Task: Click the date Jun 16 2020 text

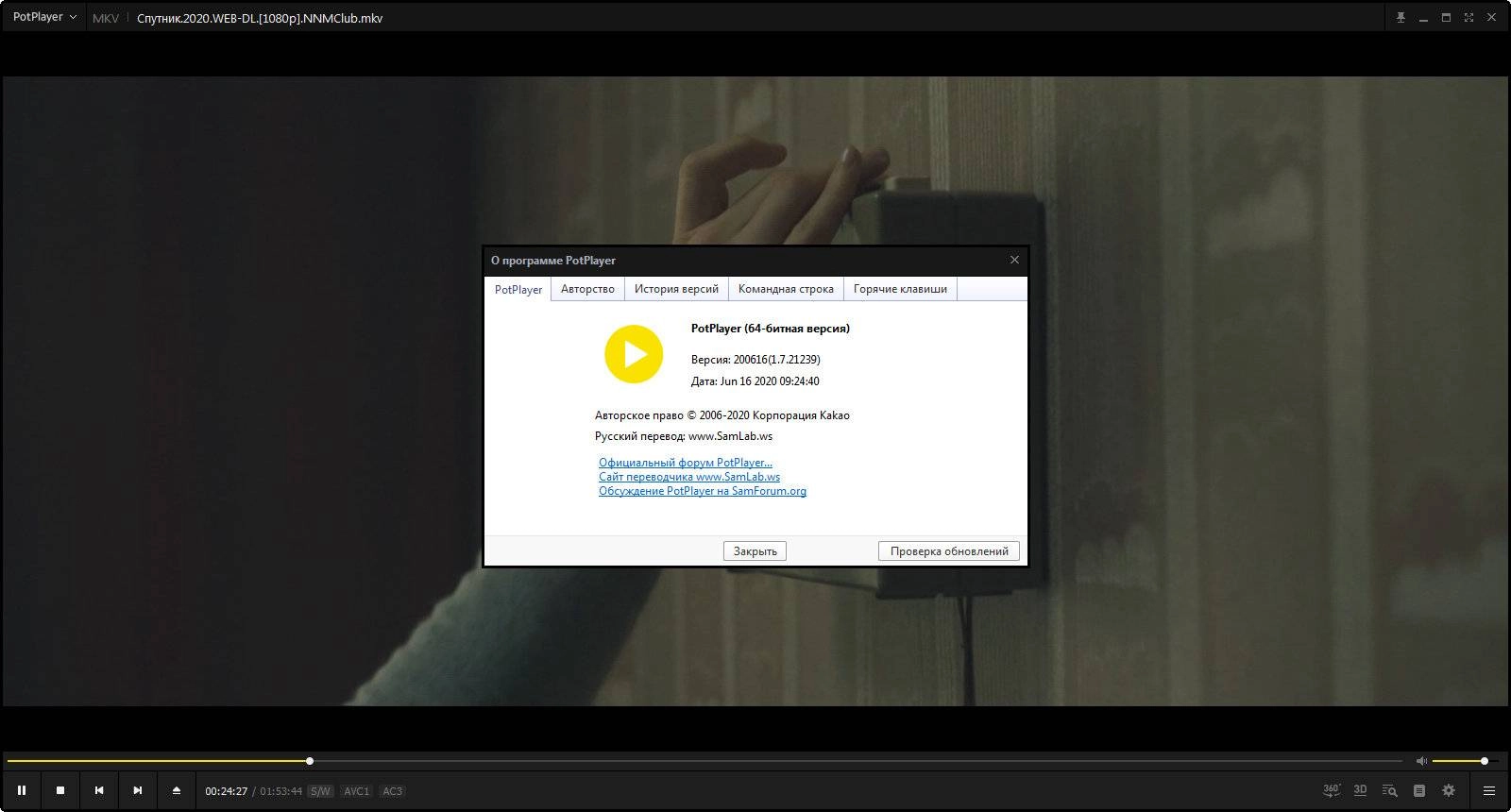Action: coord(770,381)
